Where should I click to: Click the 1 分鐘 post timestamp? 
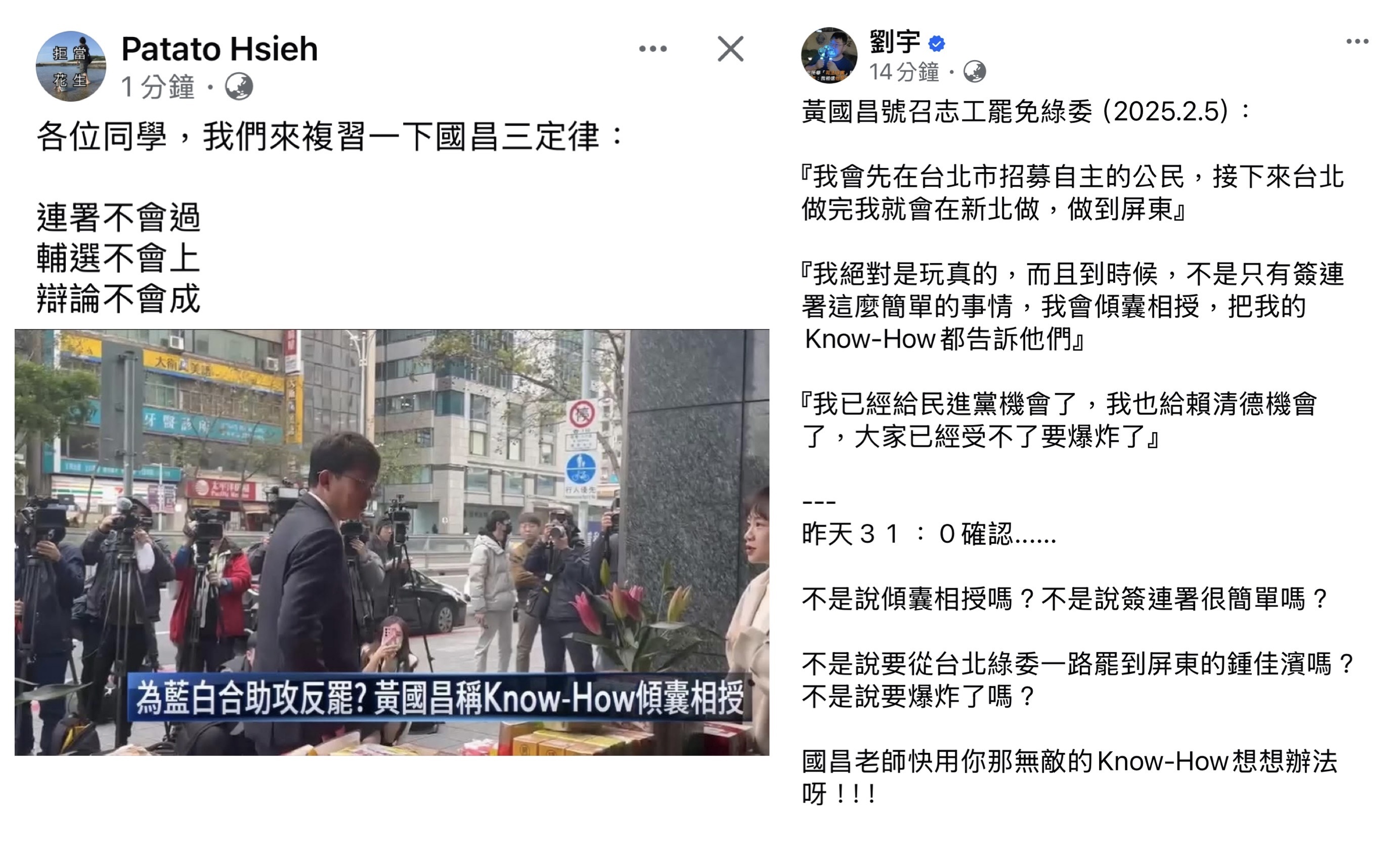point(158,87)
